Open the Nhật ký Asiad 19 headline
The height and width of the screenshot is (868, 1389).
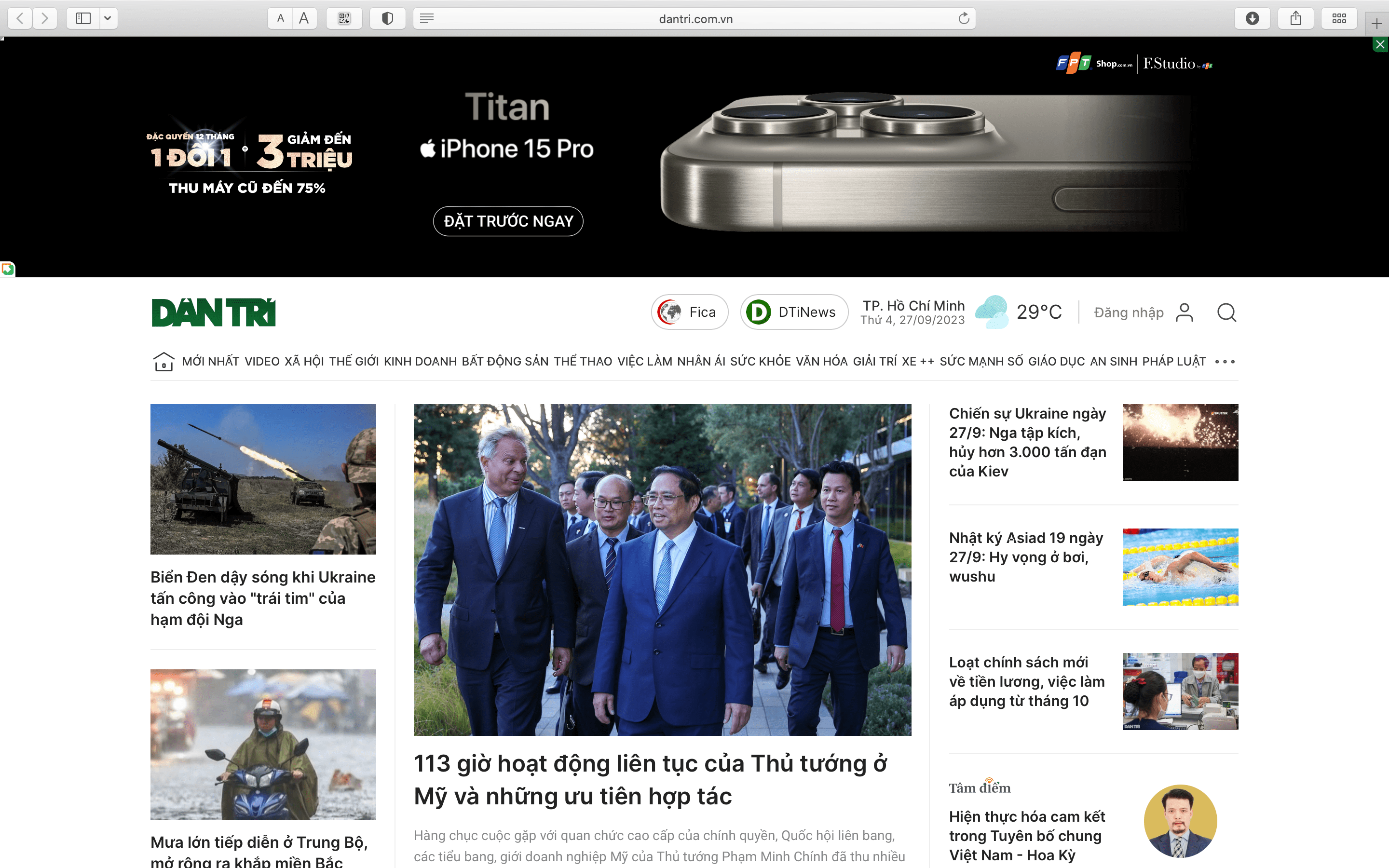click(1026, 557)
